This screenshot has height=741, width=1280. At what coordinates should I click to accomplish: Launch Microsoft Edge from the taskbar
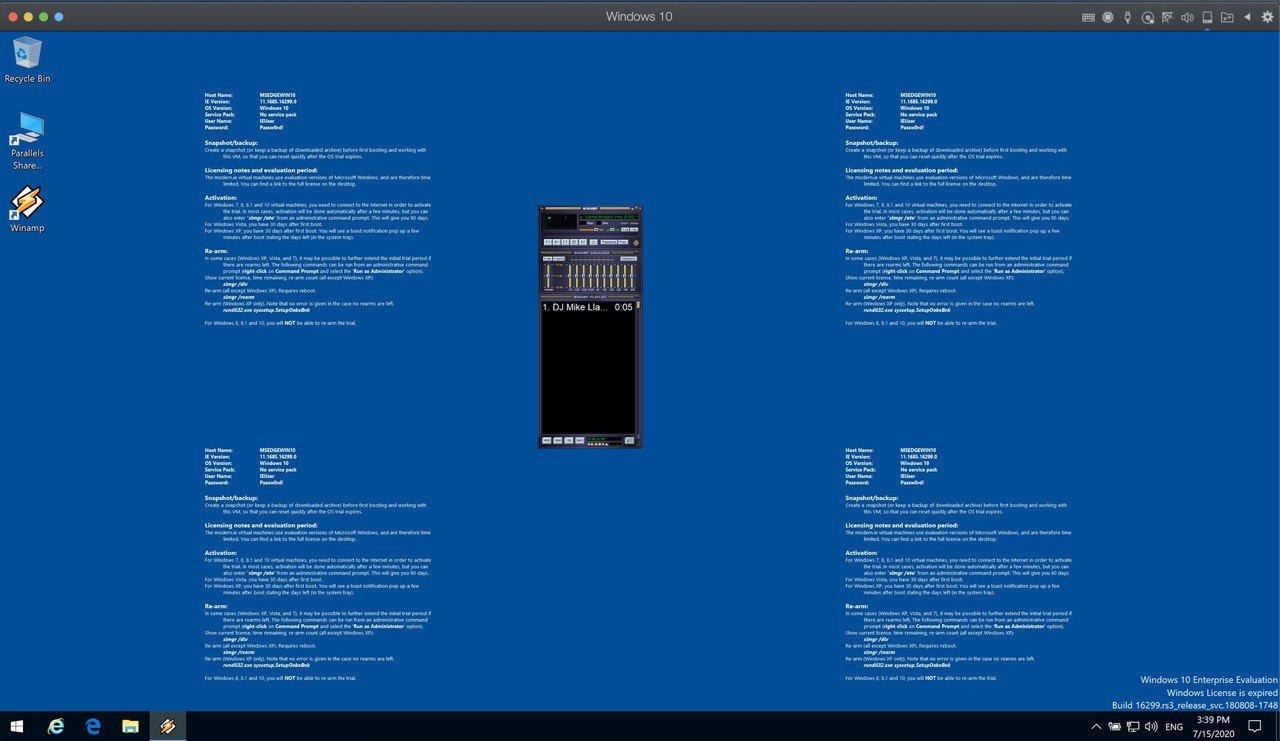tap(93, 726)
